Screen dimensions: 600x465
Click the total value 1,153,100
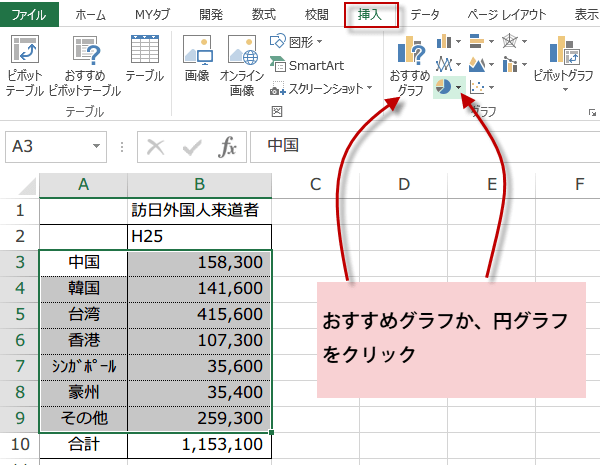(199, 445)
